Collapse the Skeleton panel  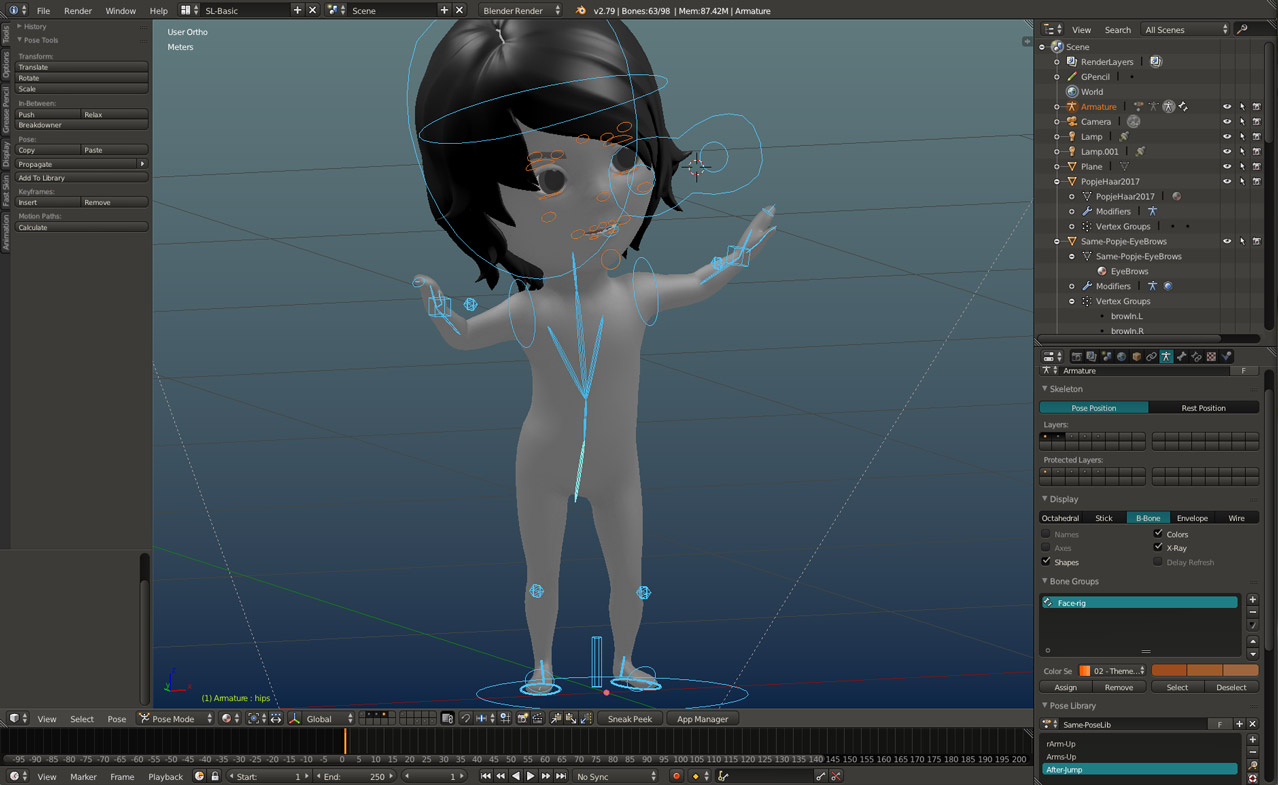click(1065, 389)
